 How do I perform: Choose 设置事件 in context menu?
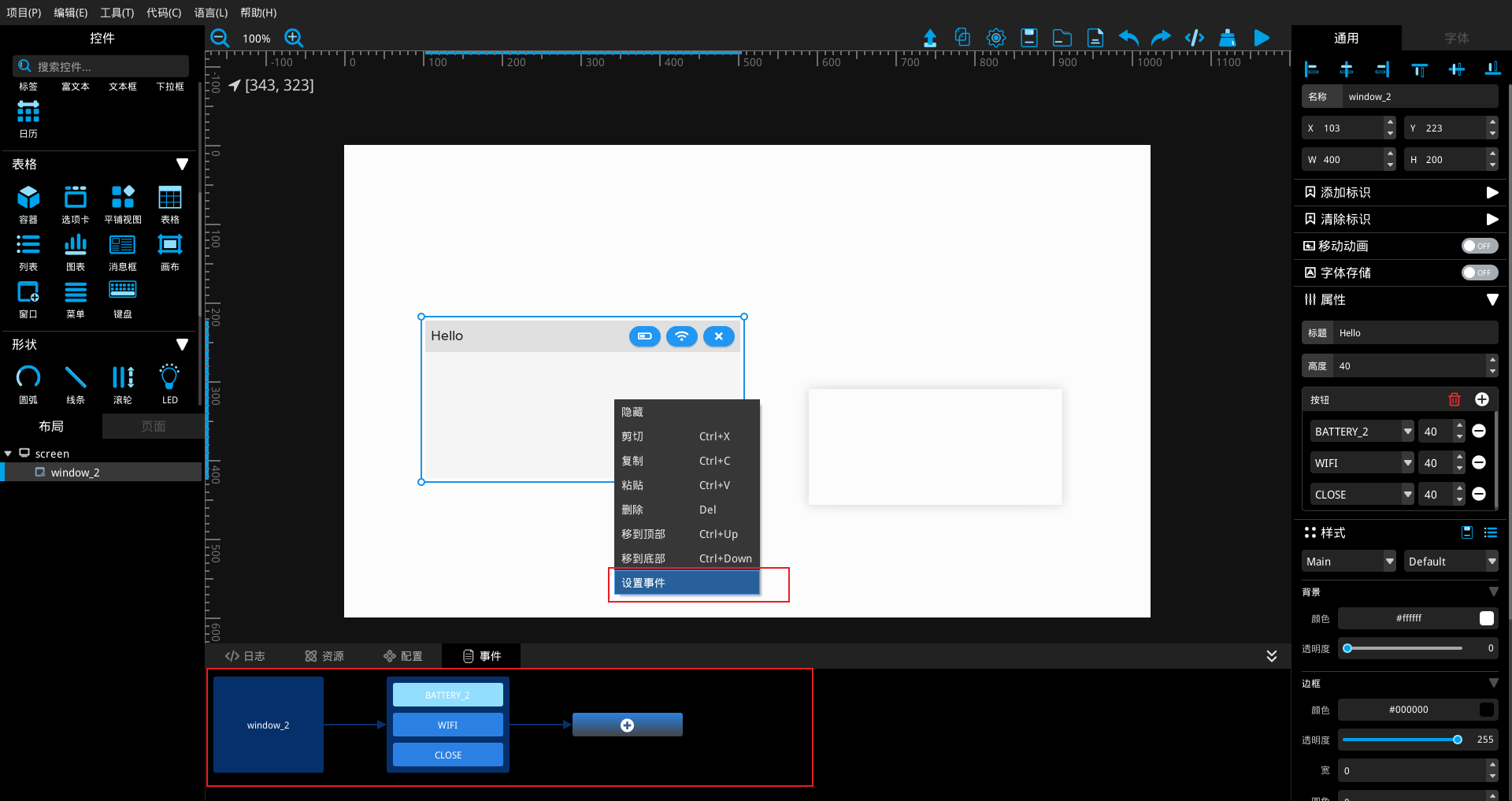[x=687, y=583]
